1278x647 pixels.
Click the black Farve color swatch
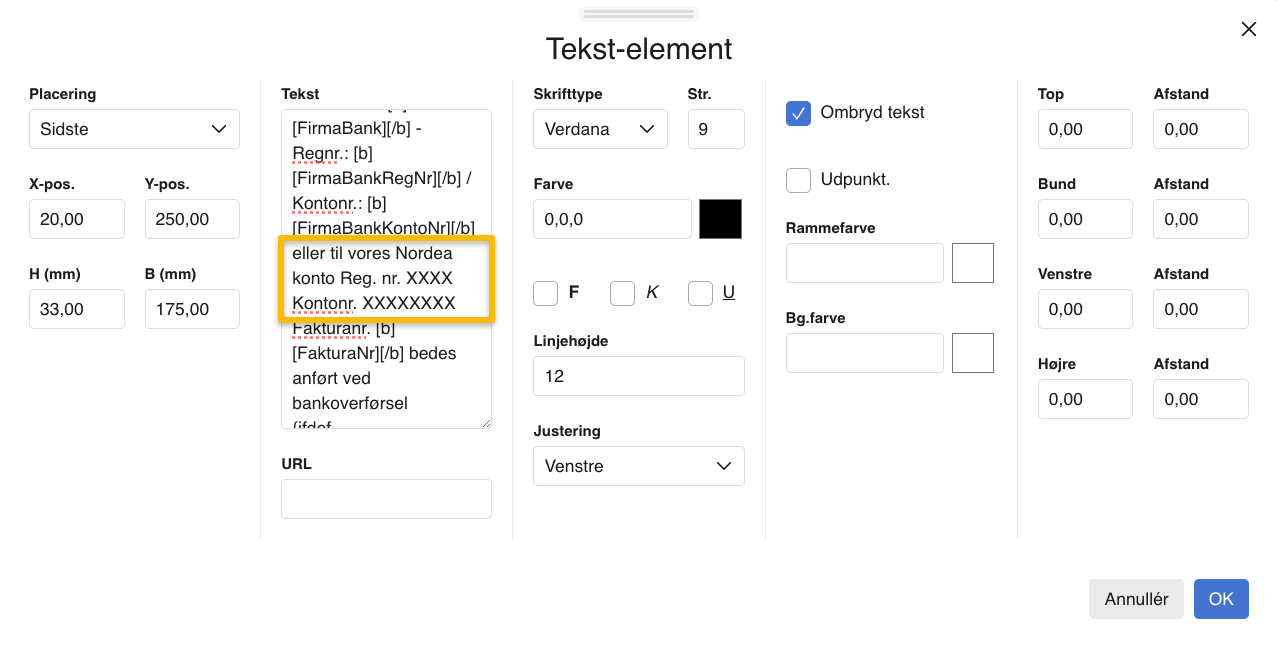(720, 218)
